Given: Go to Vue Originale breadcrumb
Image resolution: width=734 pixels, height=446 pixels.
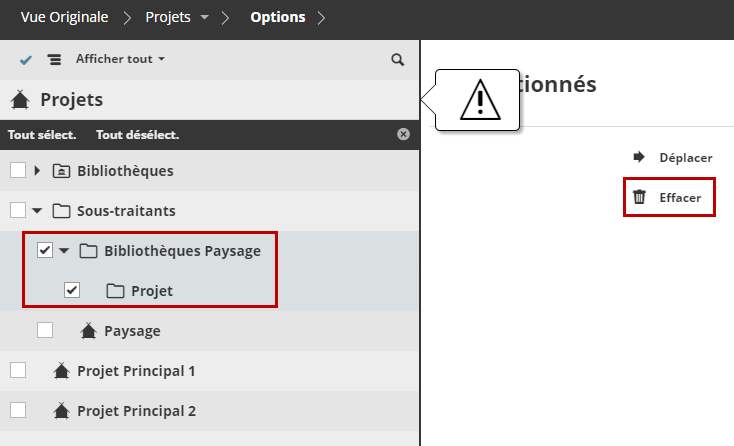Looking at the screenshot, I should 65,18.
